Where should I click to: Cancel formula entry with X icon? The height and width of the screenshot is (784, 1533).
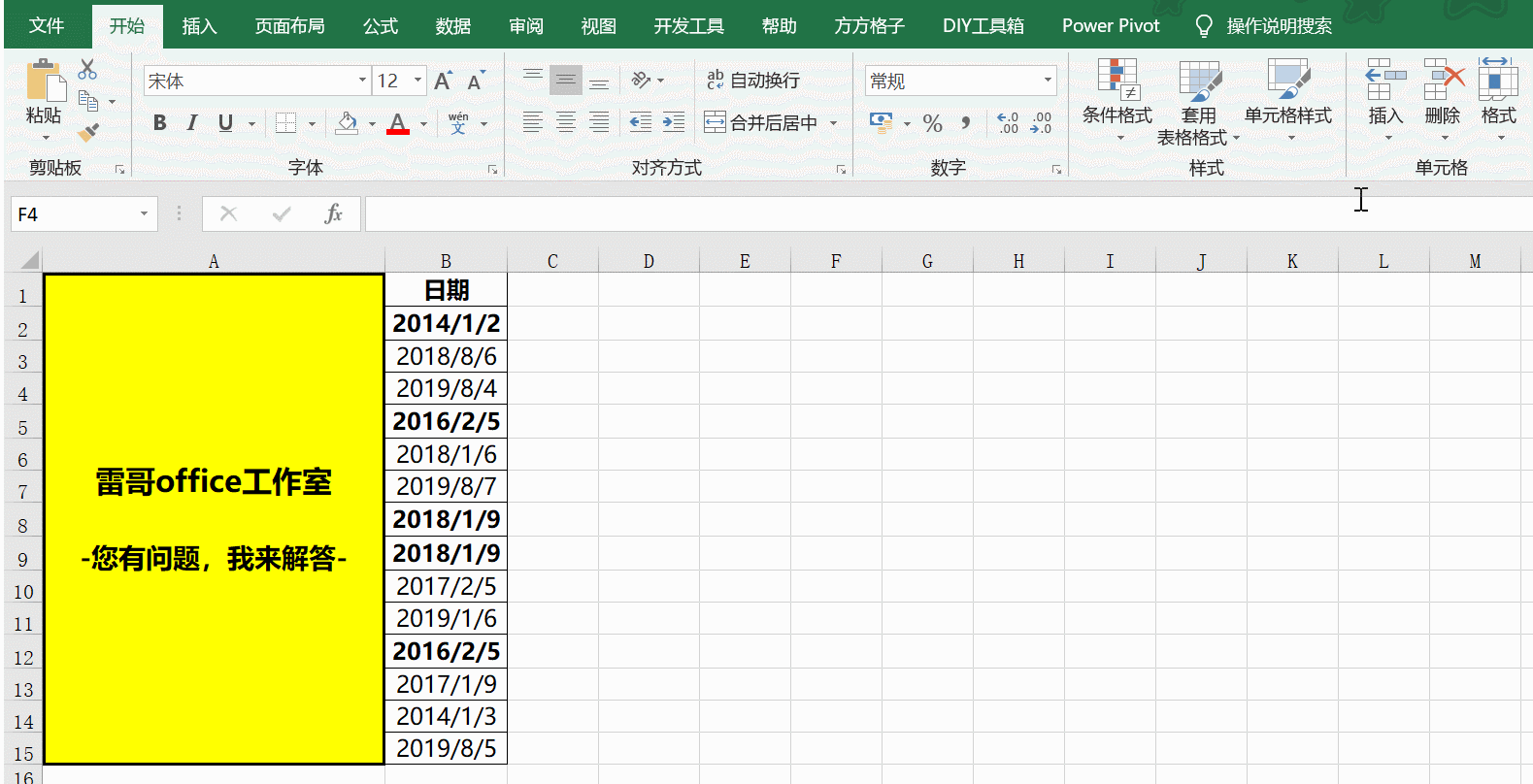(x=228, y=213)
